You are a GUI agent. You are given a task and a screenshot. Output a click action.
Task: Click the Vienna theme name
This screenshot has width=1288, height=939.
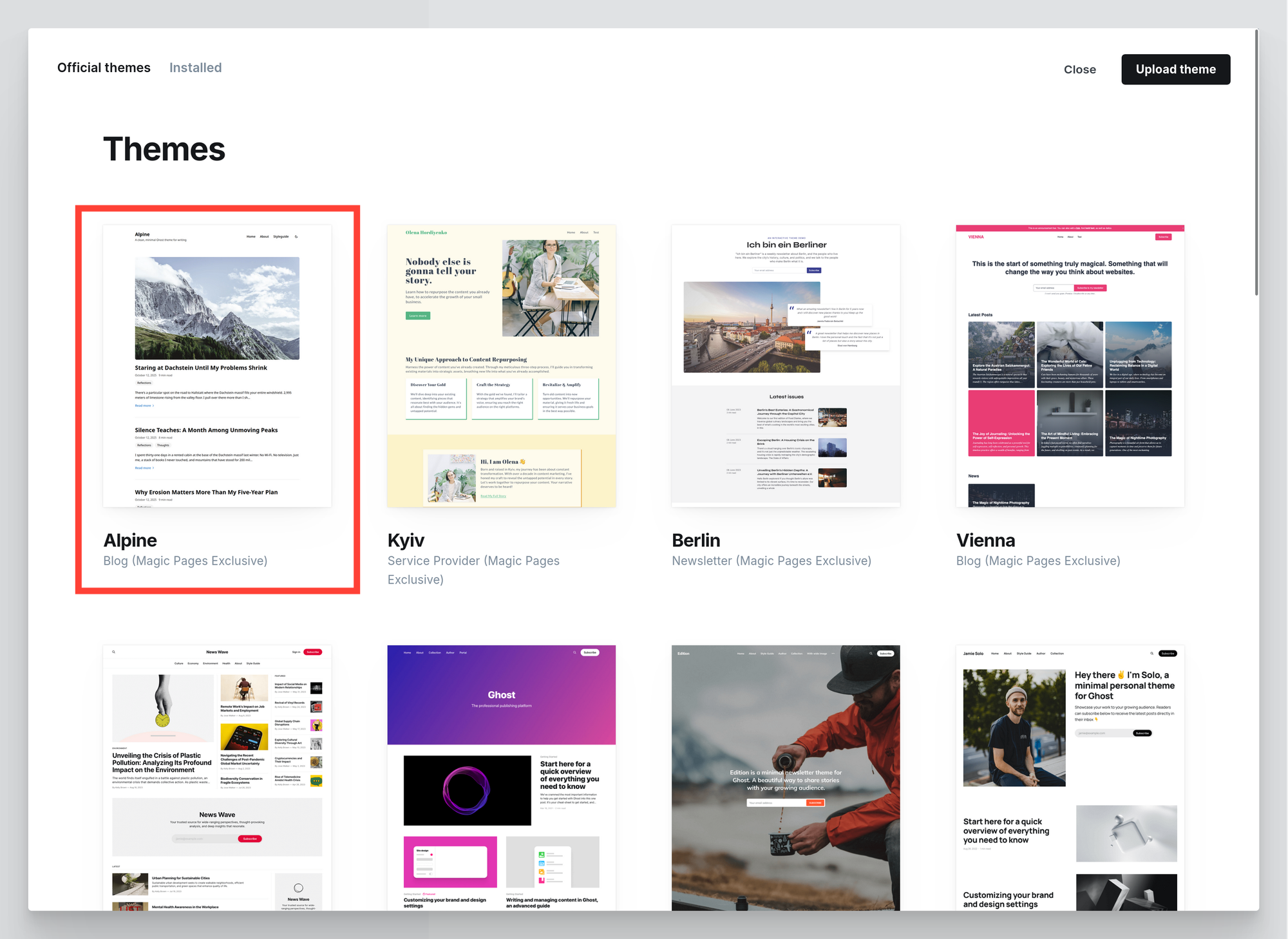coord(985,540)
